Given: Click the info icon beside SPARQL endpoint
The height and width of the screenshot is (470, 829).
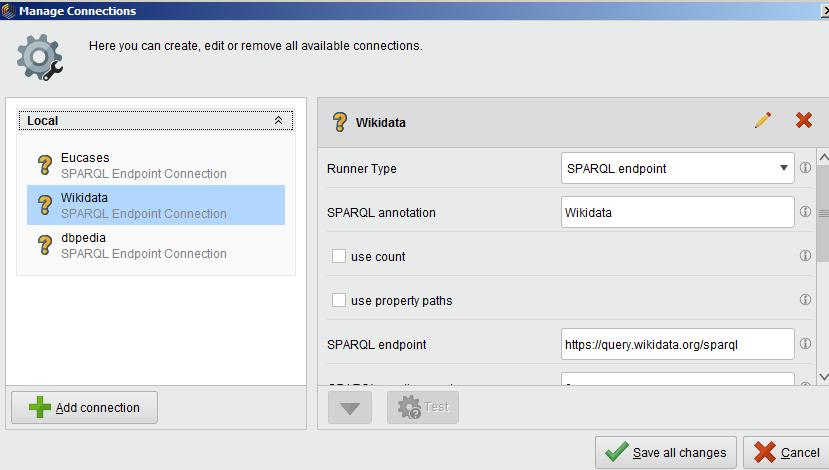Looking at the screenshot, I should click(805, 344).
